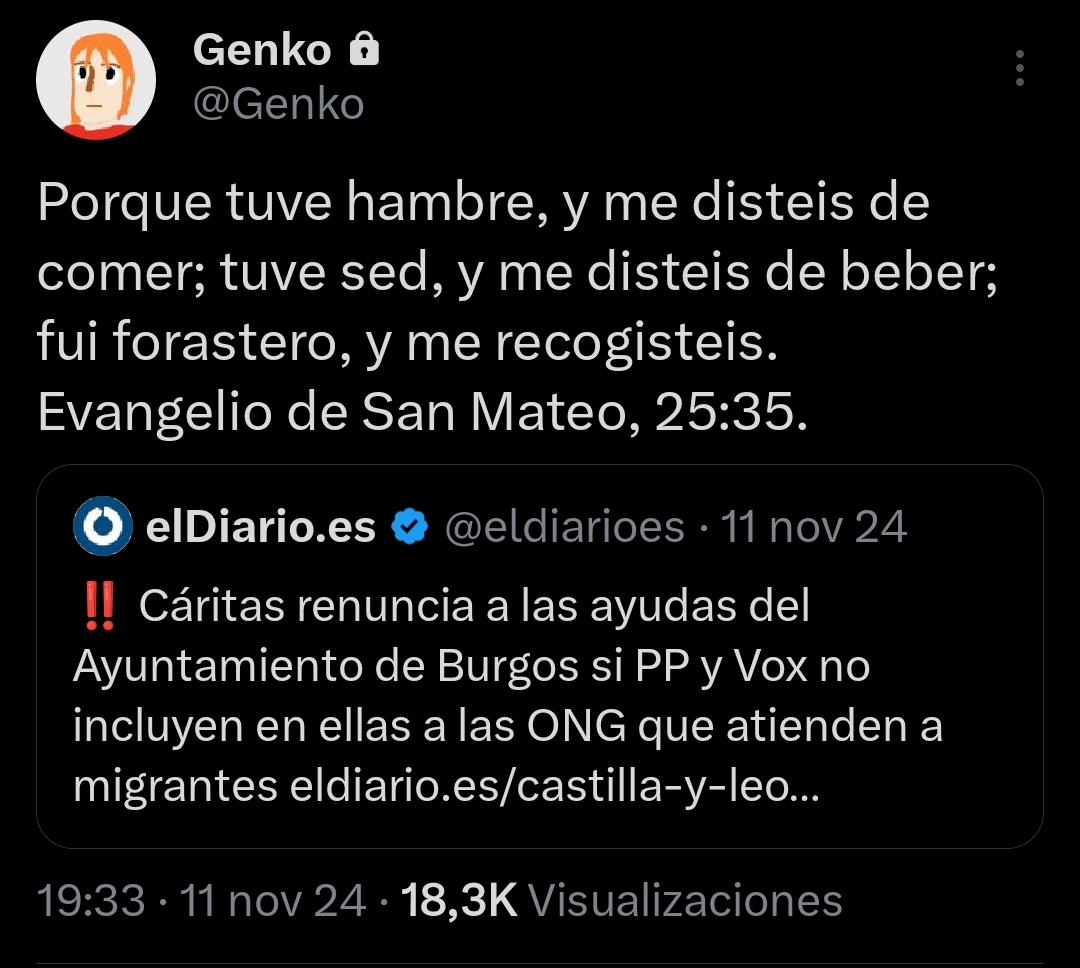1080x968 pixels.
Task: Click the blue verified badge of elDiario.es
Action: point(410,526)
